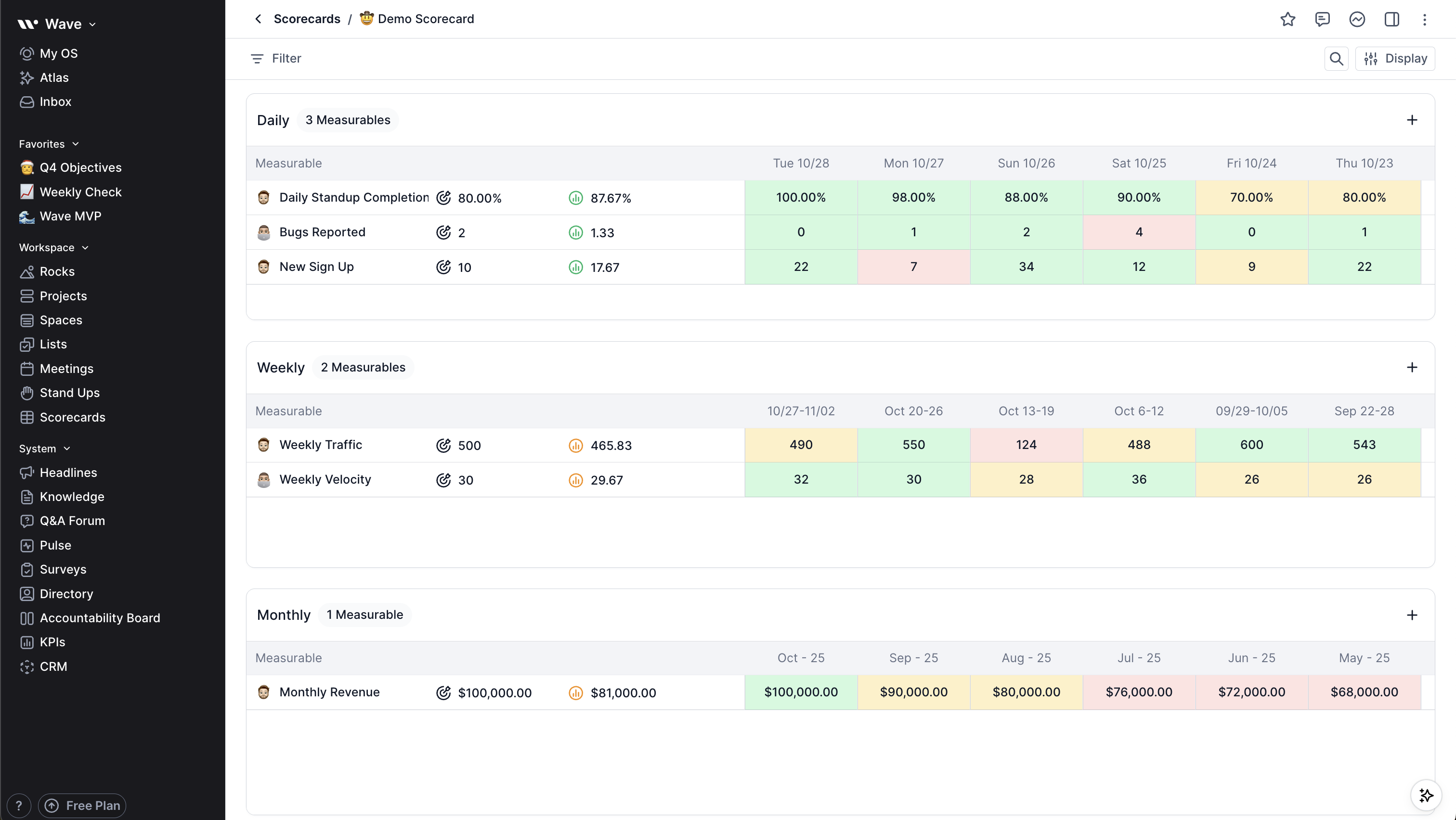
Task: Open the search in scorecard
Action: point(1336,58)
